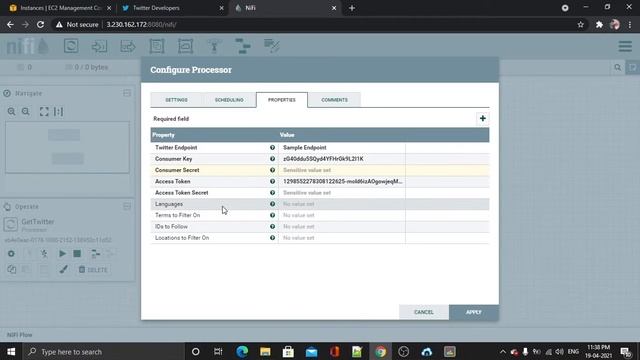Click the Apply button
Screen dimensions: 640x360
tap(473, 312)
